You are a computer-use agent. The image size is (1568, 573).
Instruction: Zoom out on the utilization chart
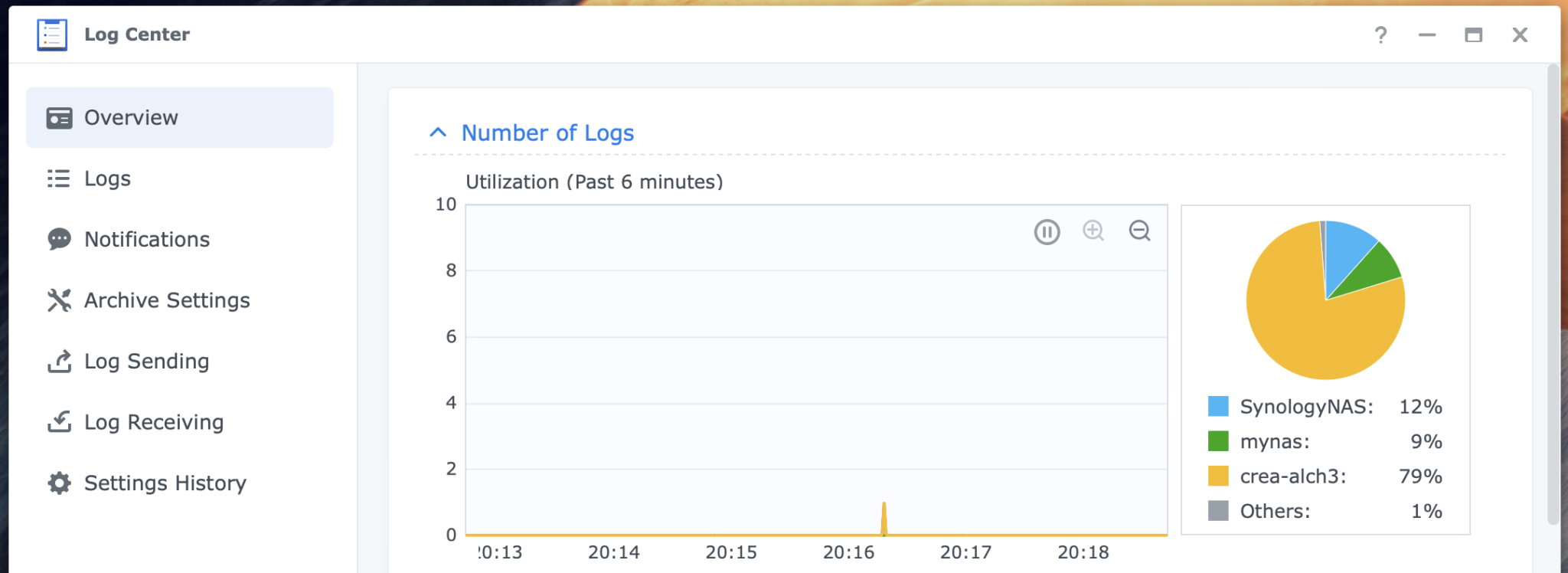[1140, 231]
